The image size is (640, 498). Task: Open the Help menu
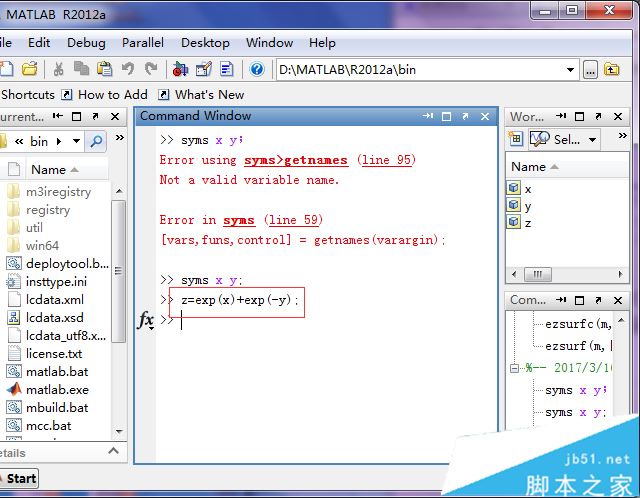pyautogui.click(x=322, y=43)
